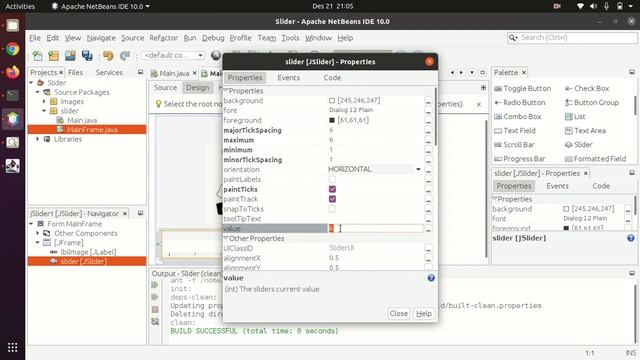Click the help icon in value description
Viewport: 640px width, 360px height.
point(431,278)
